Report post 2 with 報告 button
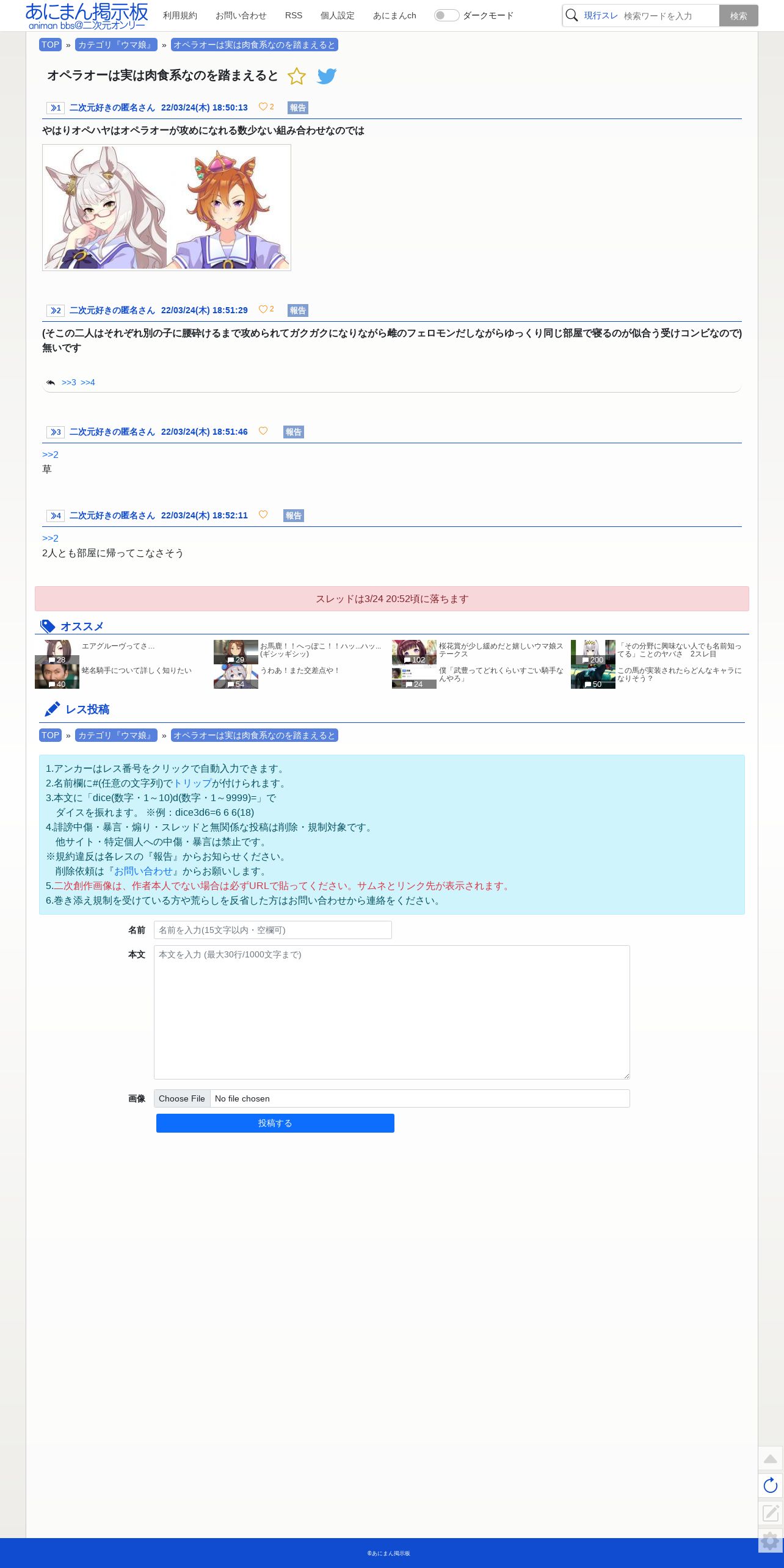This screenshot has height=1568, width=784. pyautogui.click(x=298, y=311)
